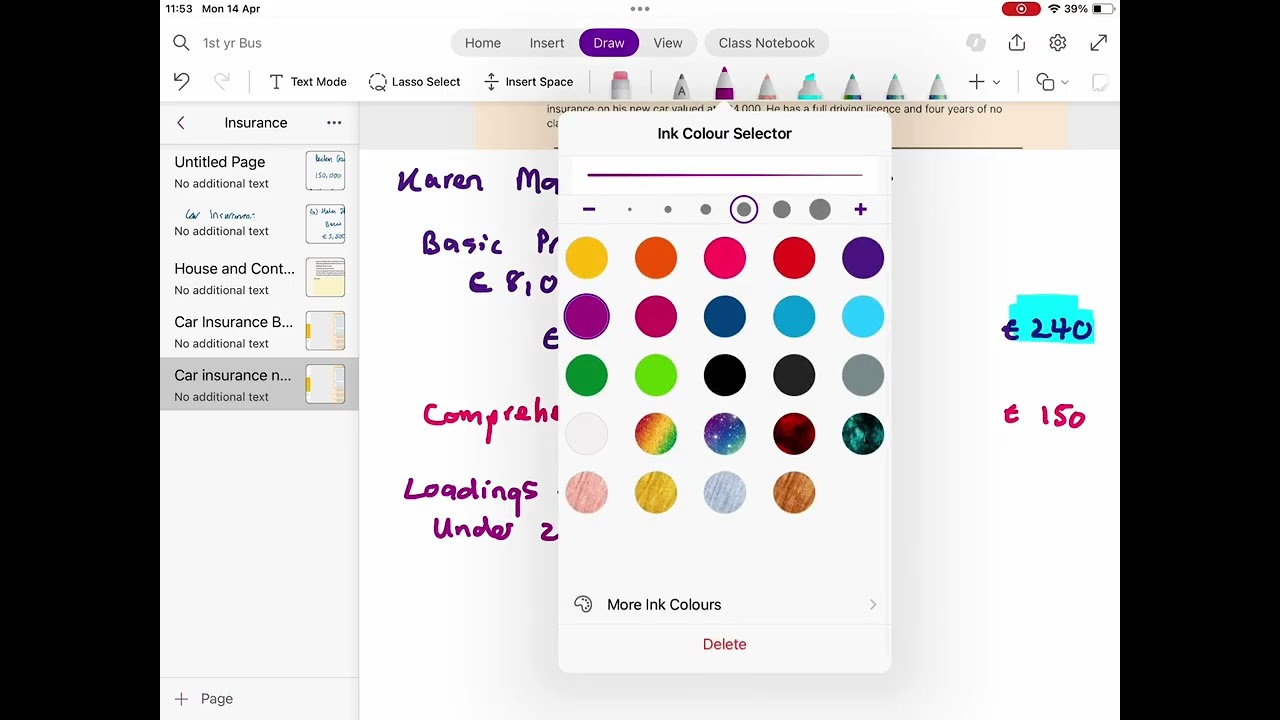This screenshot has width=1280, height=720.
Task: Open the House and Cont... page
Action: pyautogui.click(x=259, y=278)
